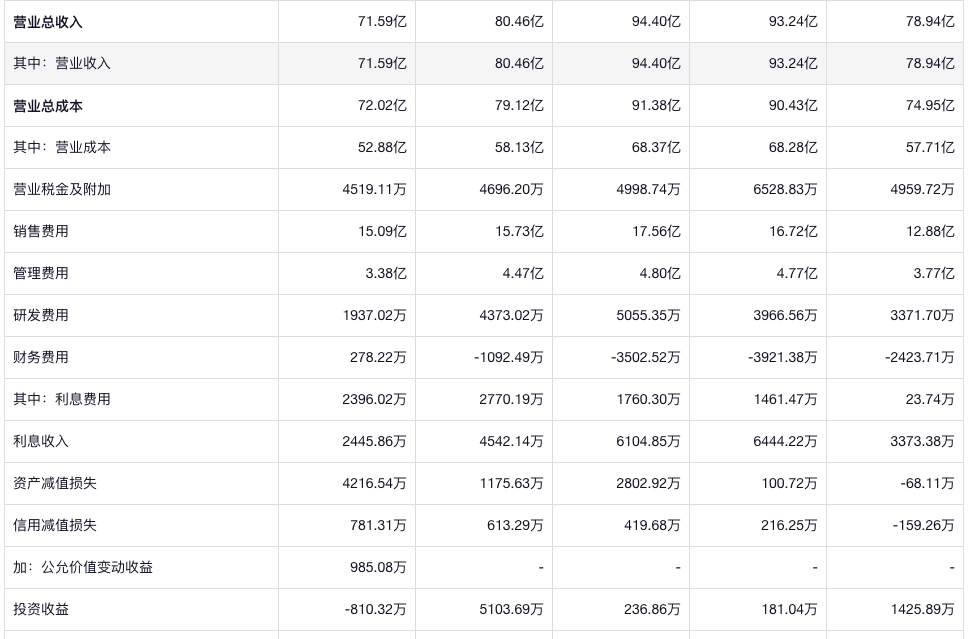Viewport: 968px width, 639px height.
Task: Click the 利息收入 row label
Action: click(41, 442)
